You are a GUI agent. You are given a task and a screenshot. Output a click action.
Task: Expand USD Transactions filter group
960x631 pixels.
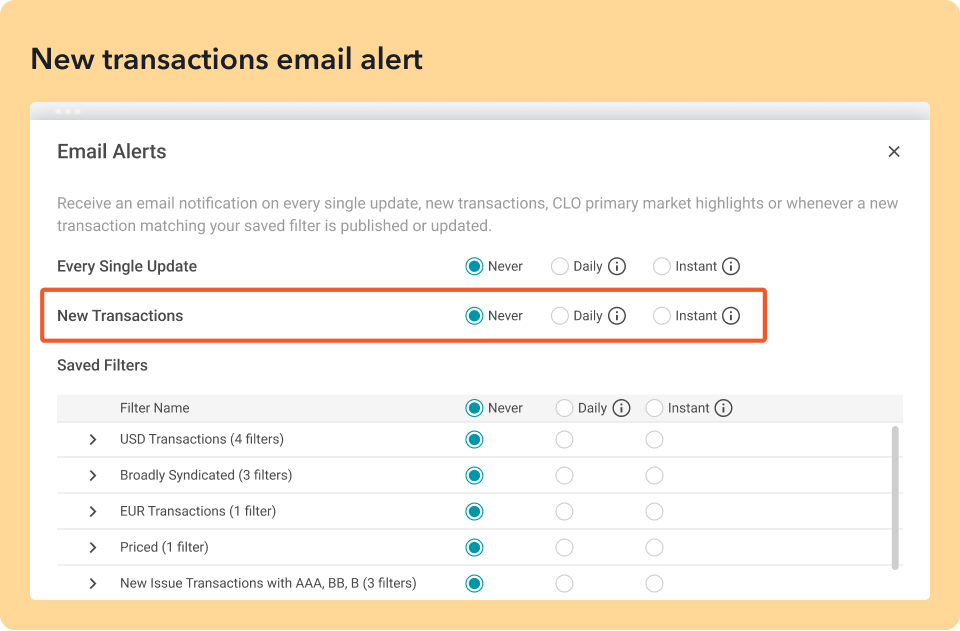93,440
